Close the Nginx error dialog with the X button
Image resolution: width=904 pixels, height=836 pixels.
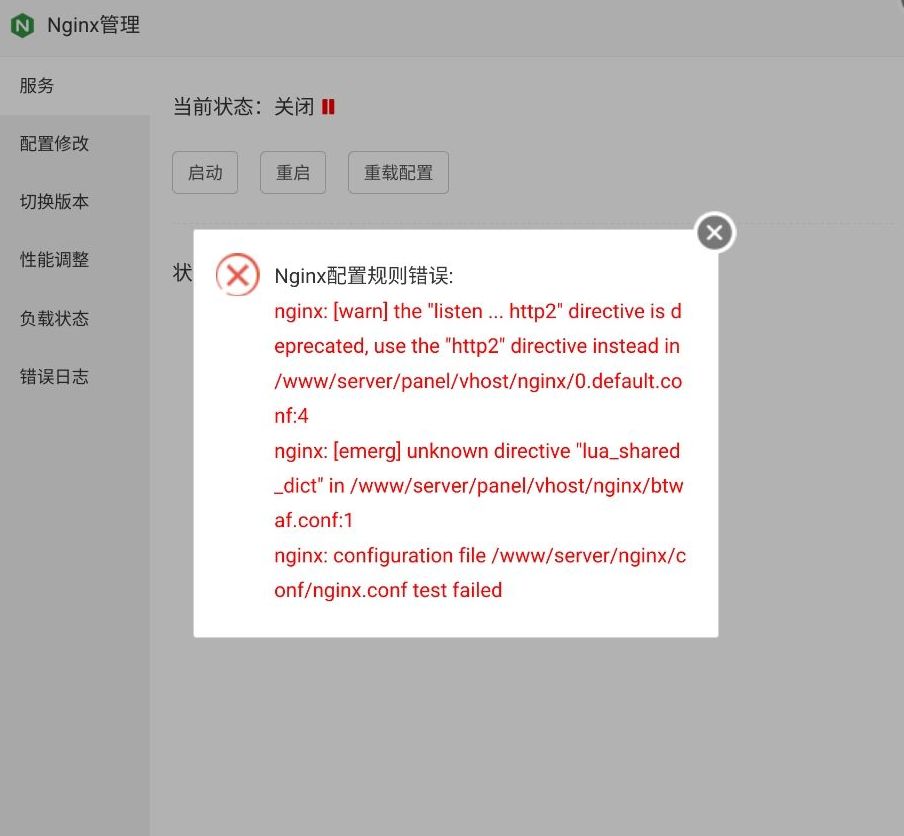point(714,232)
